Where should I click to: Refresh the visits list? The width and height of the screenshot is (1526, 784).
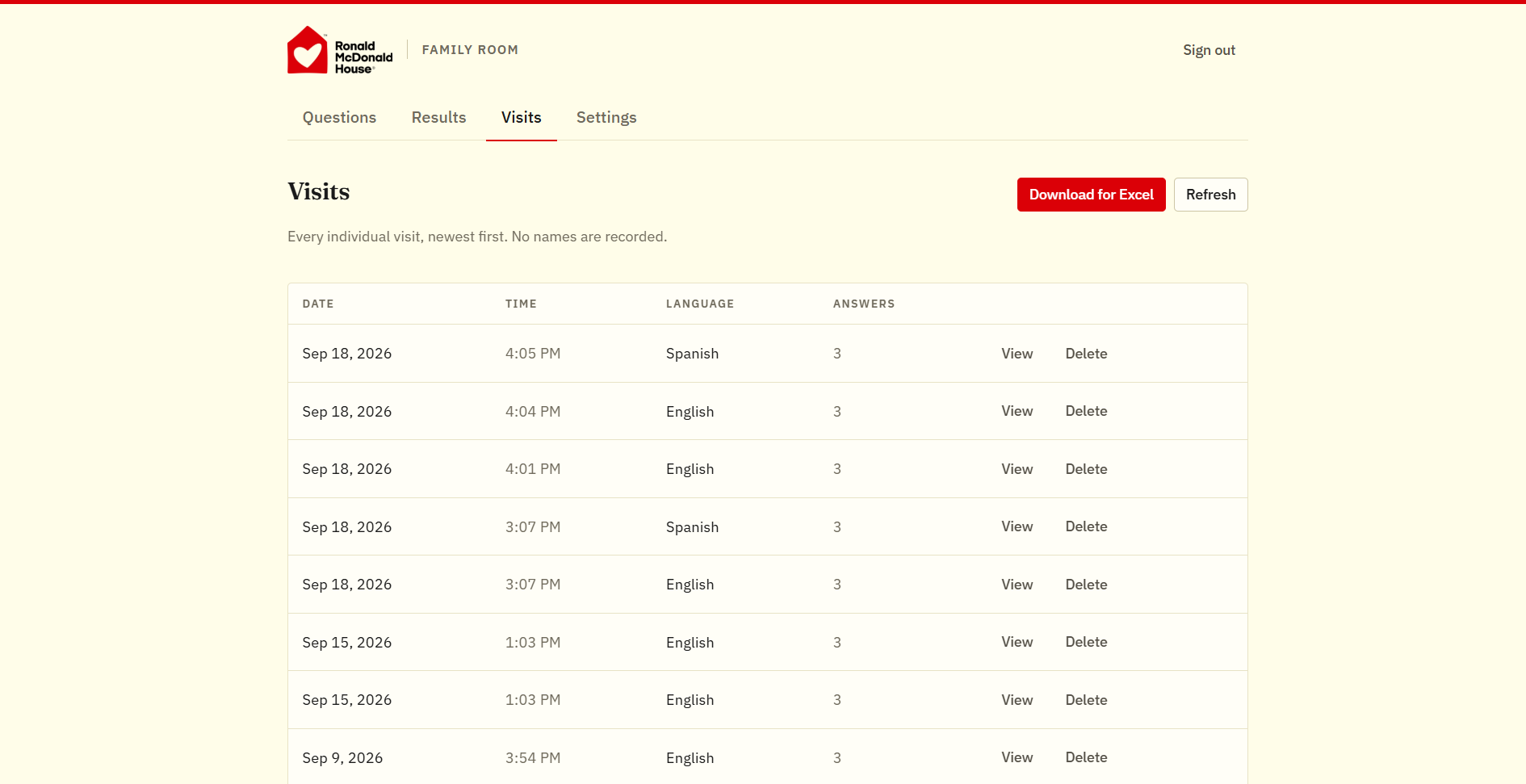click(x=1210, y=195)
